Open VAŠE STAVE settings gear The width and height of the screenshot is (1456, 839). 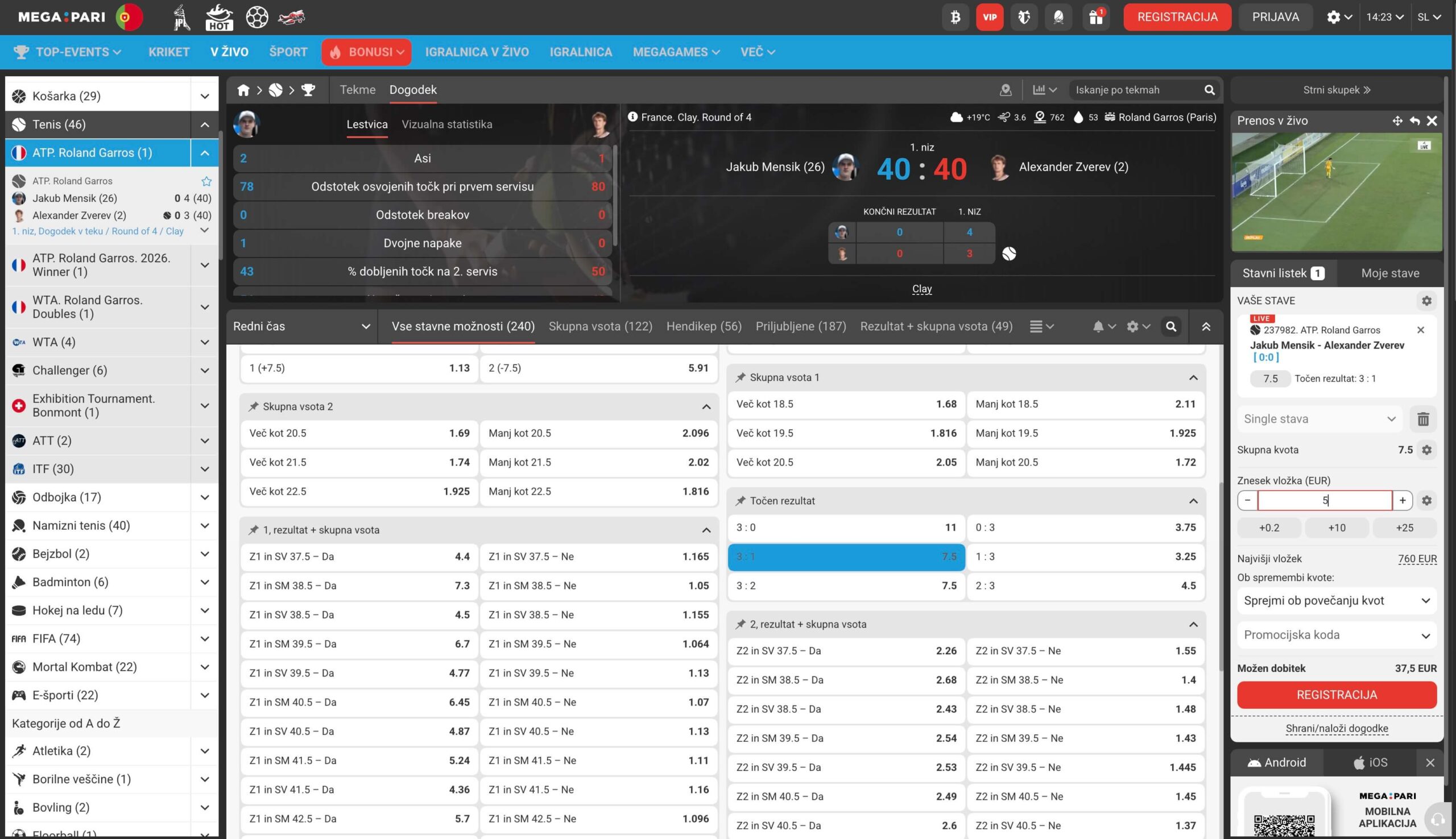pyautogui.click(x=1426, y=301)
